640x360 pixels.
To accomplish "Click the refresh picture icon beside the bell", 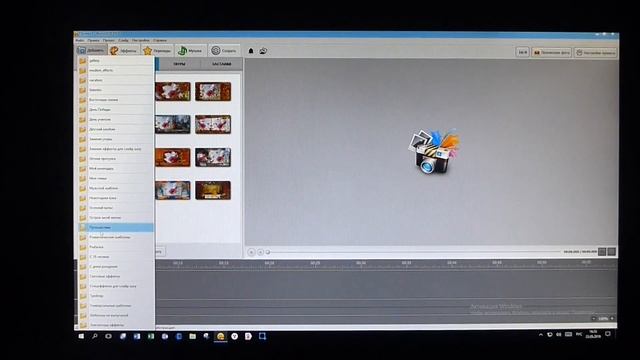I will coord(263,51).
